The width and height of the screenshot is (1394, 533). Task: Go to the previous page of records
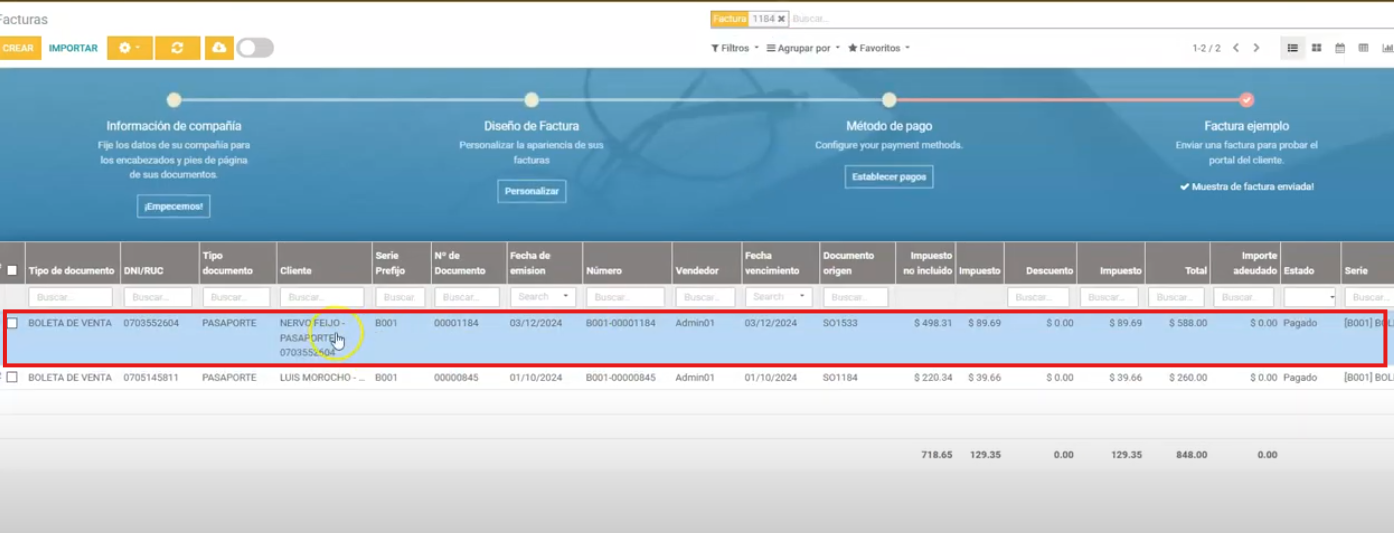click(x=1236, y=48)
